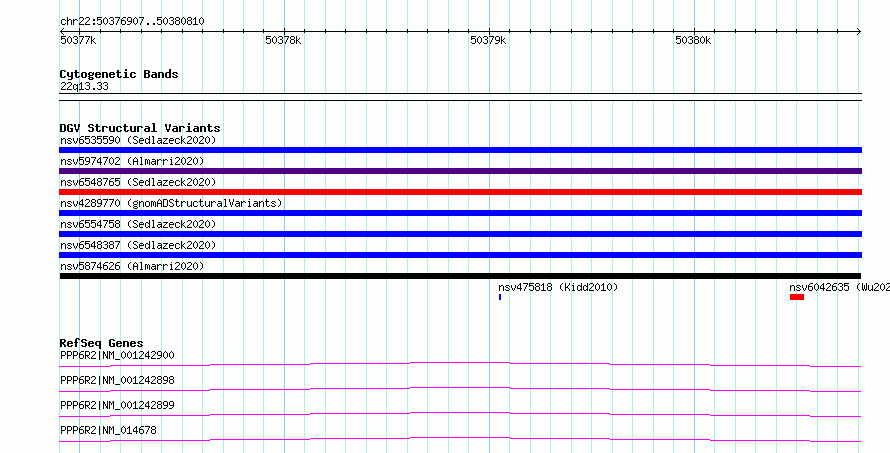Image resolution: width=890 pixels, height=453 pixels.
Task: Click the 50378k ruler tick label
Action: (283, 40)
